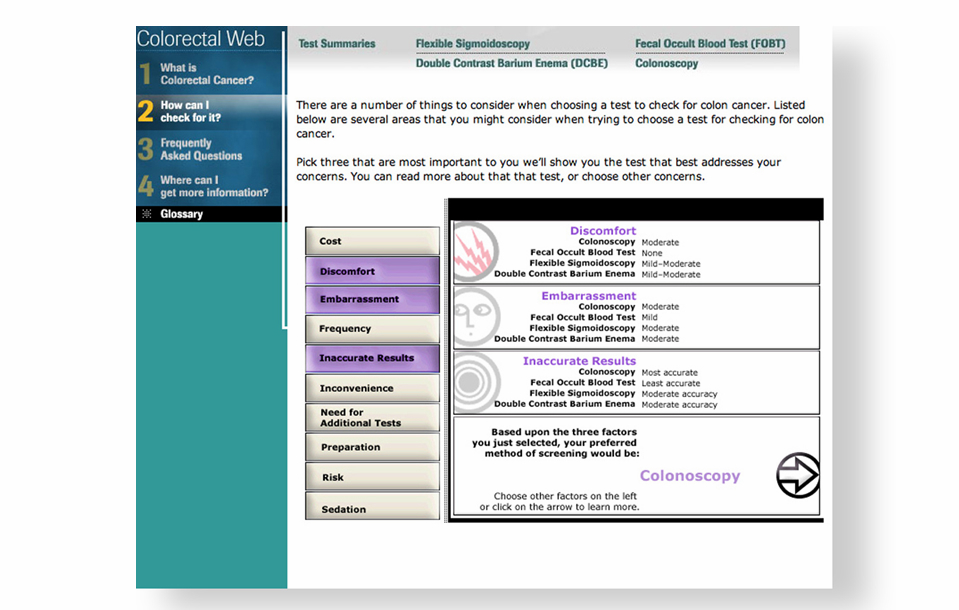Deselect the Inaccurate Results factor
959x610 pixels.
(x=372, y=358)
